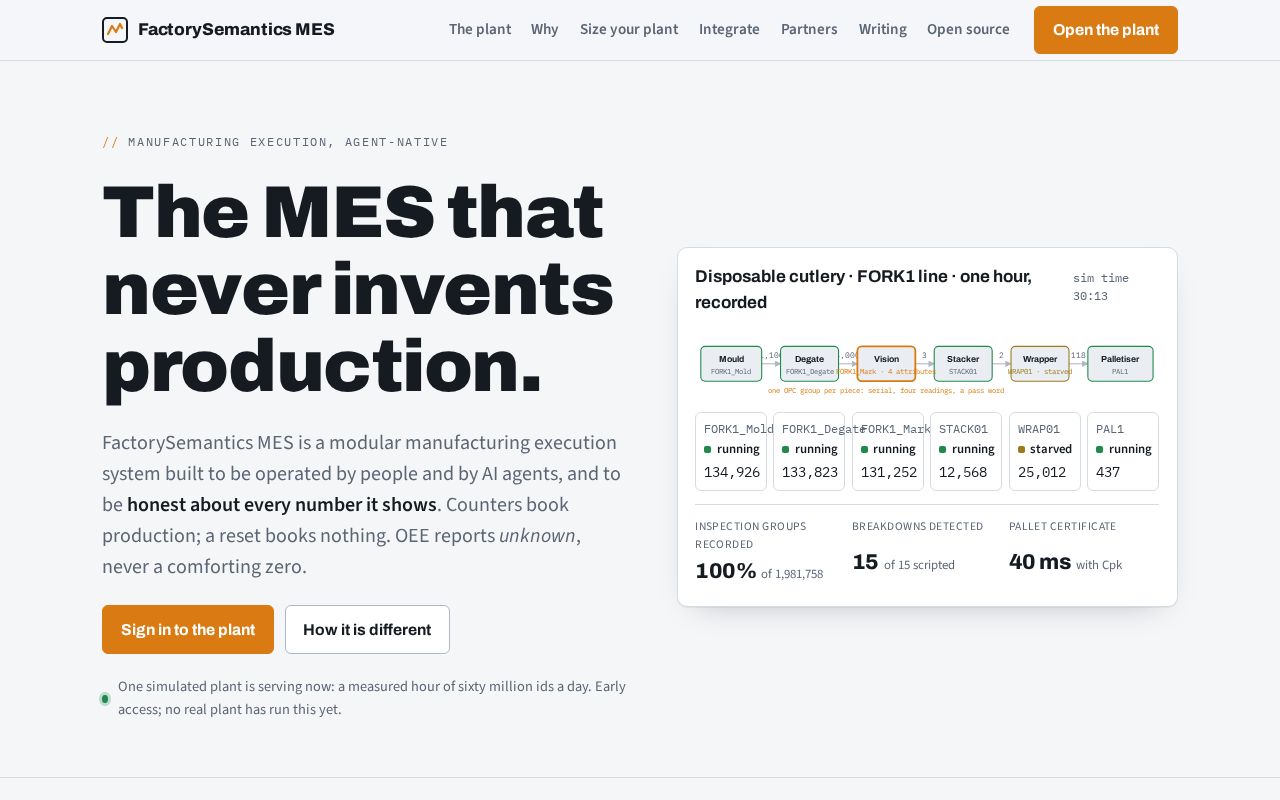Image resolution: width=1280 pixels, height=800 pixels.
Task: Click the 'of 15 scripted' text
Action: (x=919, y=565)
